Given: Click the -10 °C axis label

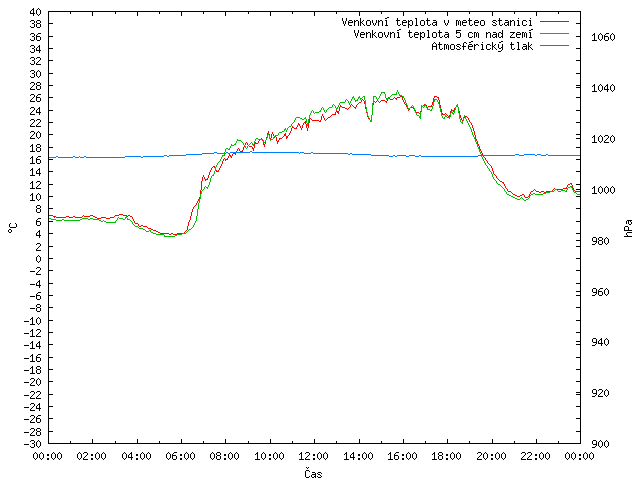Looking at the screenshot, I should pos(33,321).
